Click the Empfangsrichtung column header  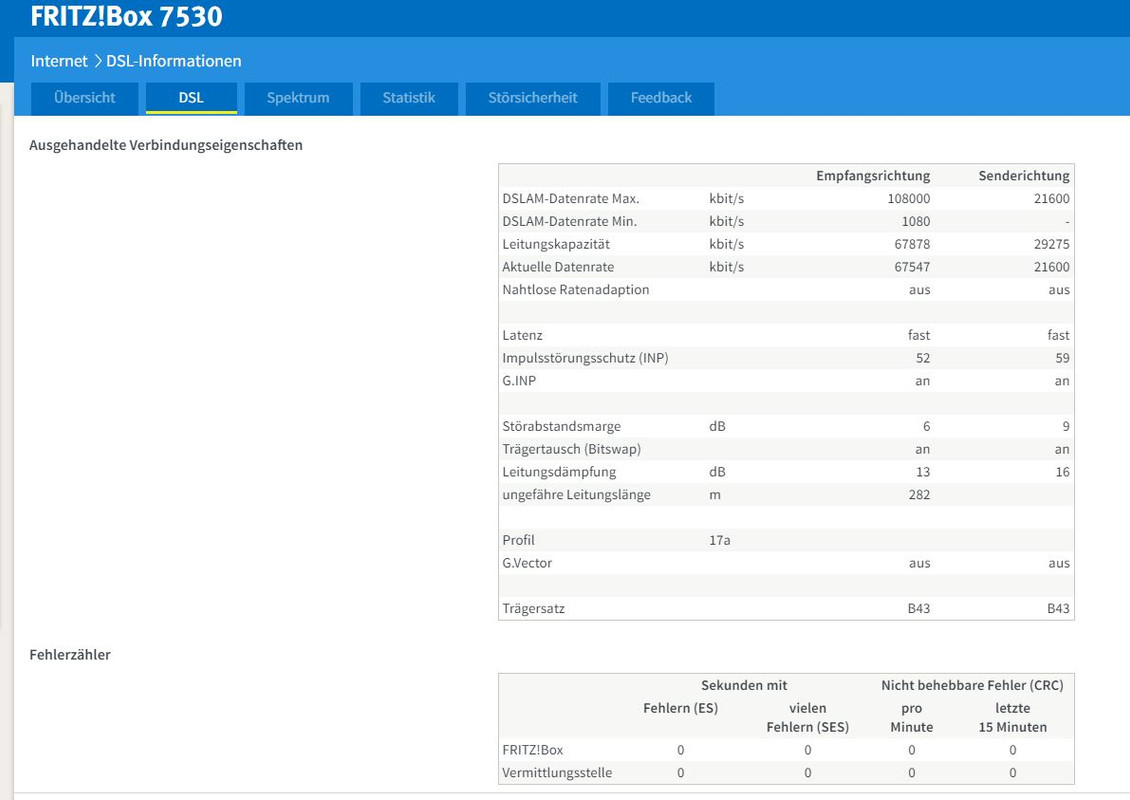pyautogui.click(x=873, y=176)
